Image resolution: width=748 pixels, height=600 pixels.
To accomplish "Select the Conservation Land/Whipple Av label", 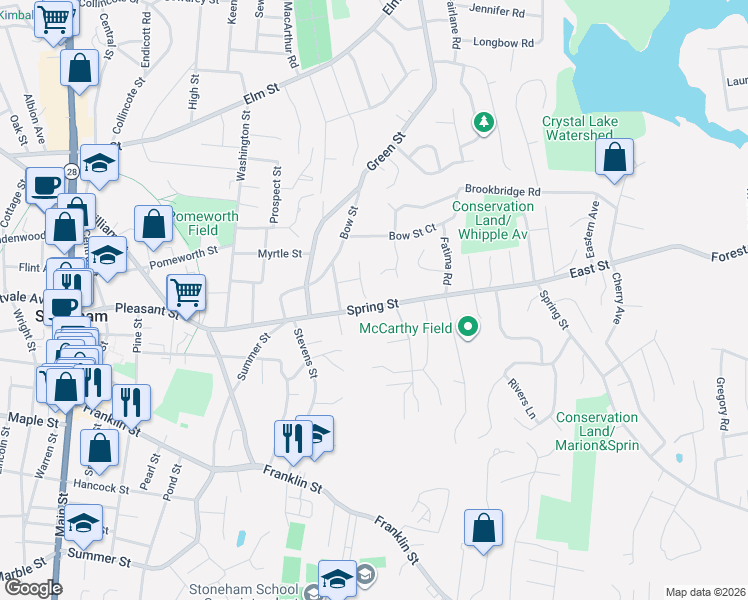I will 493,220.
